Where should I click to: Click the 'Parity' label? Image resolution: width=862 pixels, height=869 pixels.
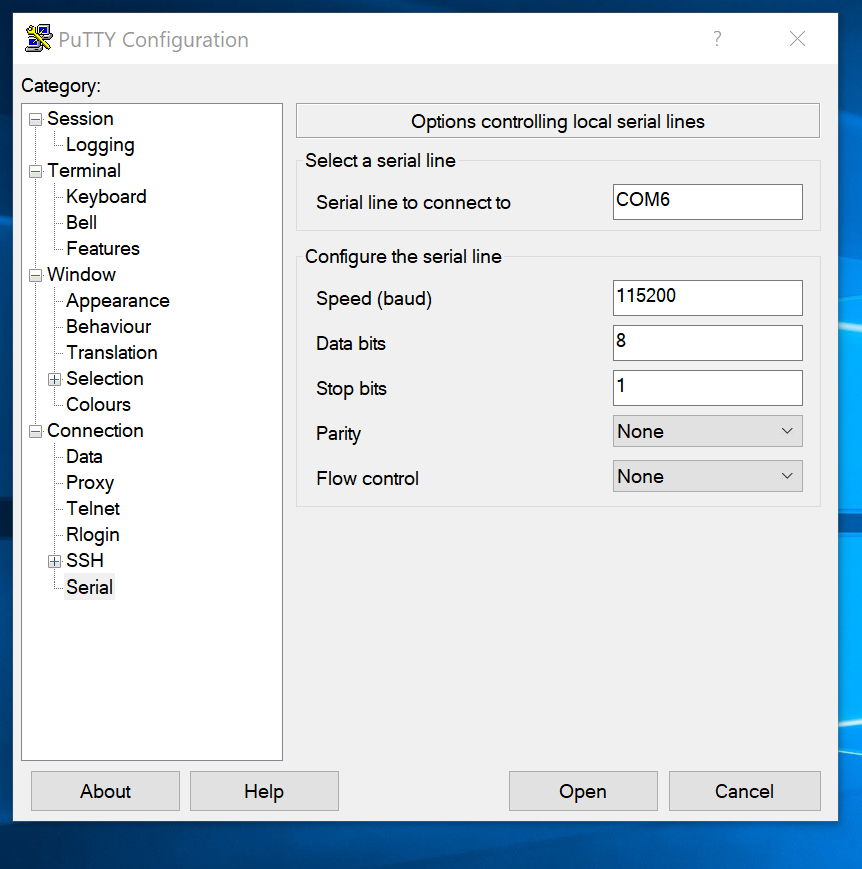coord(338,434)
